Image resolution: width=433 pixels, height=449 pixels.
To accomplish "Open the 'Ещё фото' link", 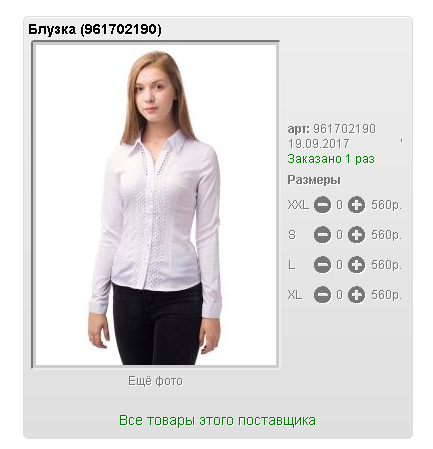I will pos(155,381).
